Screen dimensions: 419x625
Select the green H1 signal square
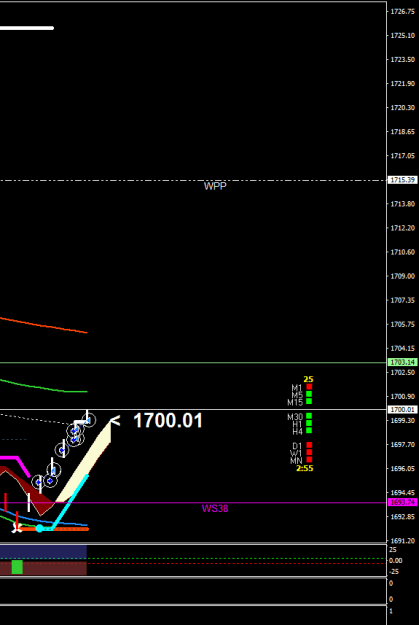pos(309,423)
